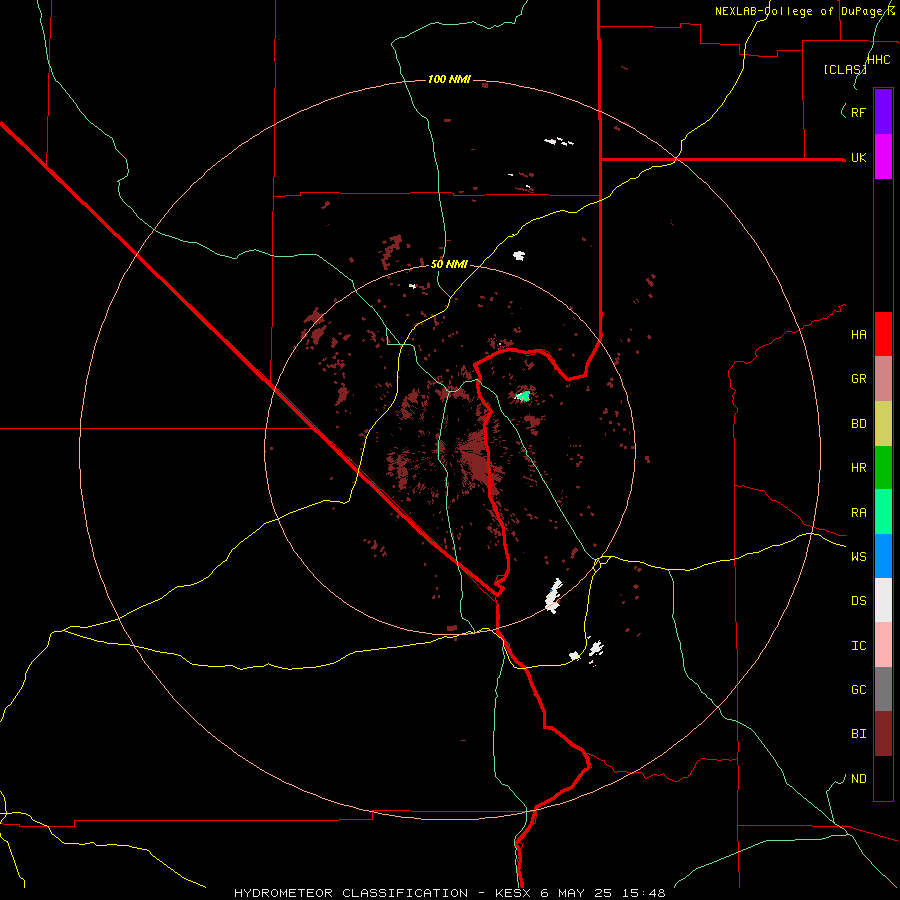Select the white DS color swatch
The height and width of the screenshot is (900, 900).
coord(883,600)
